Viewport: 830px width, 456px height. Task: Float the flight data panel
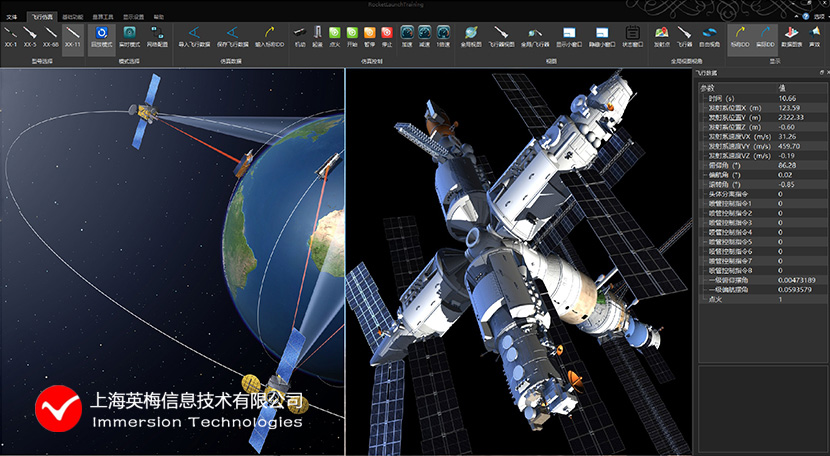pos(822,73)
